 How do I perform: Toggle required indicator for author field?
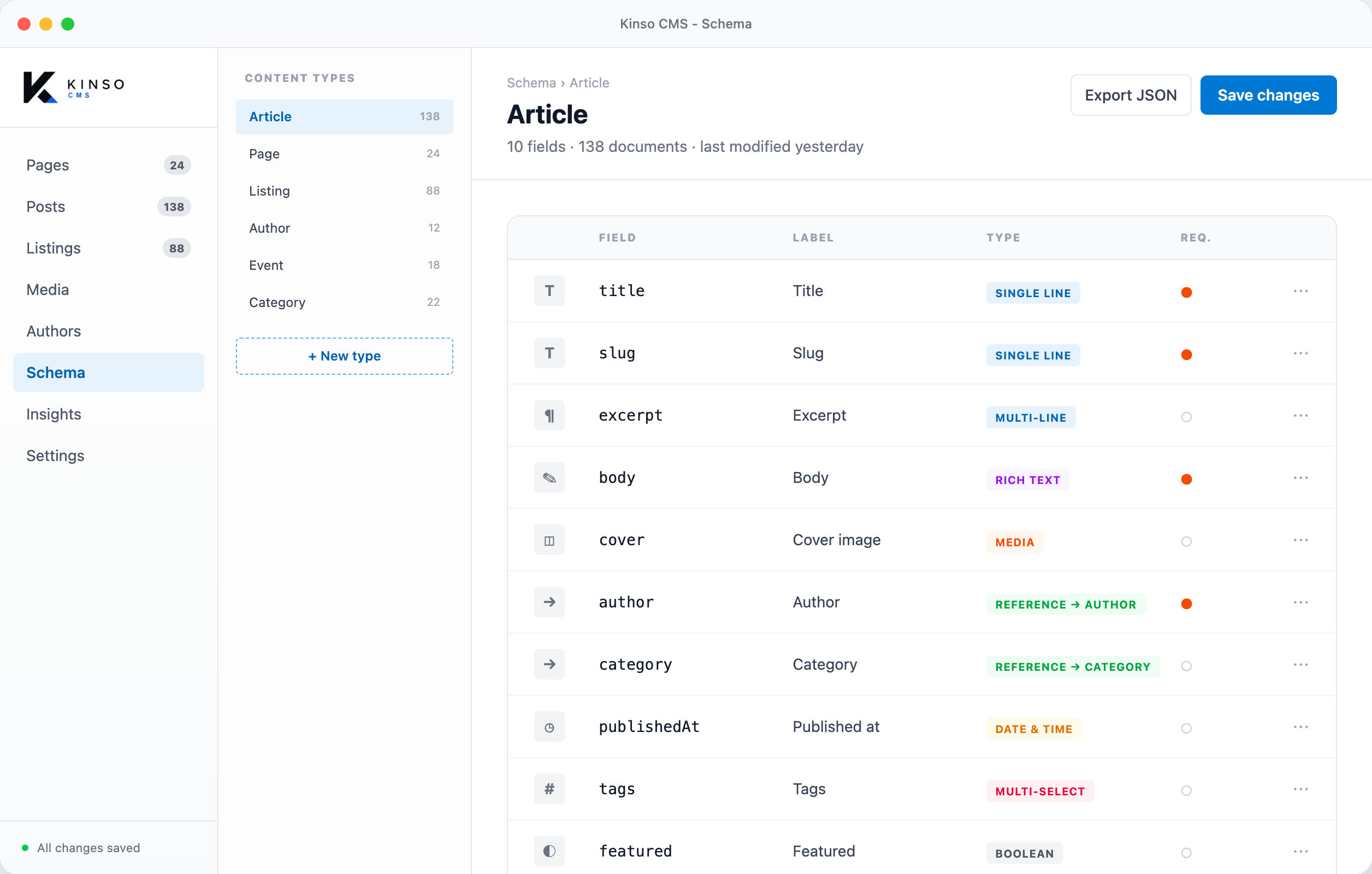pos(1186,604)
